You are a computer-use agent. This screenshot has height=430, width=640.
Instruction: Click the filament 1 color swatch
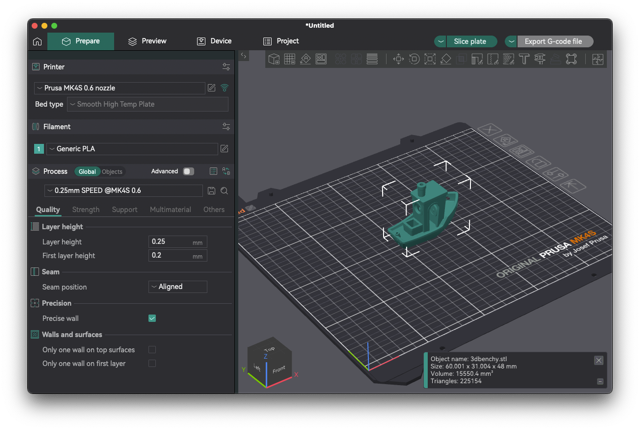[39, 149]
